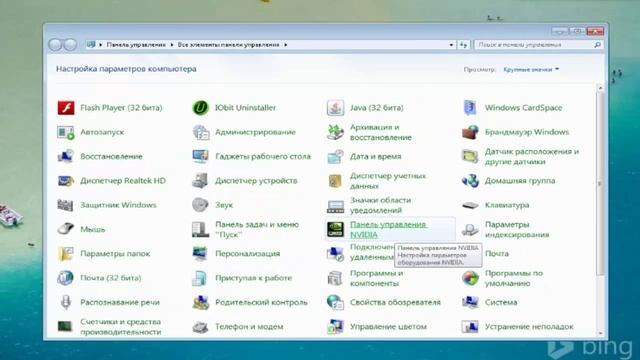Viewport: 640px width, 360px height.
Task: Click the vertical scrollbar down arrow
Action: click(600, 333)
